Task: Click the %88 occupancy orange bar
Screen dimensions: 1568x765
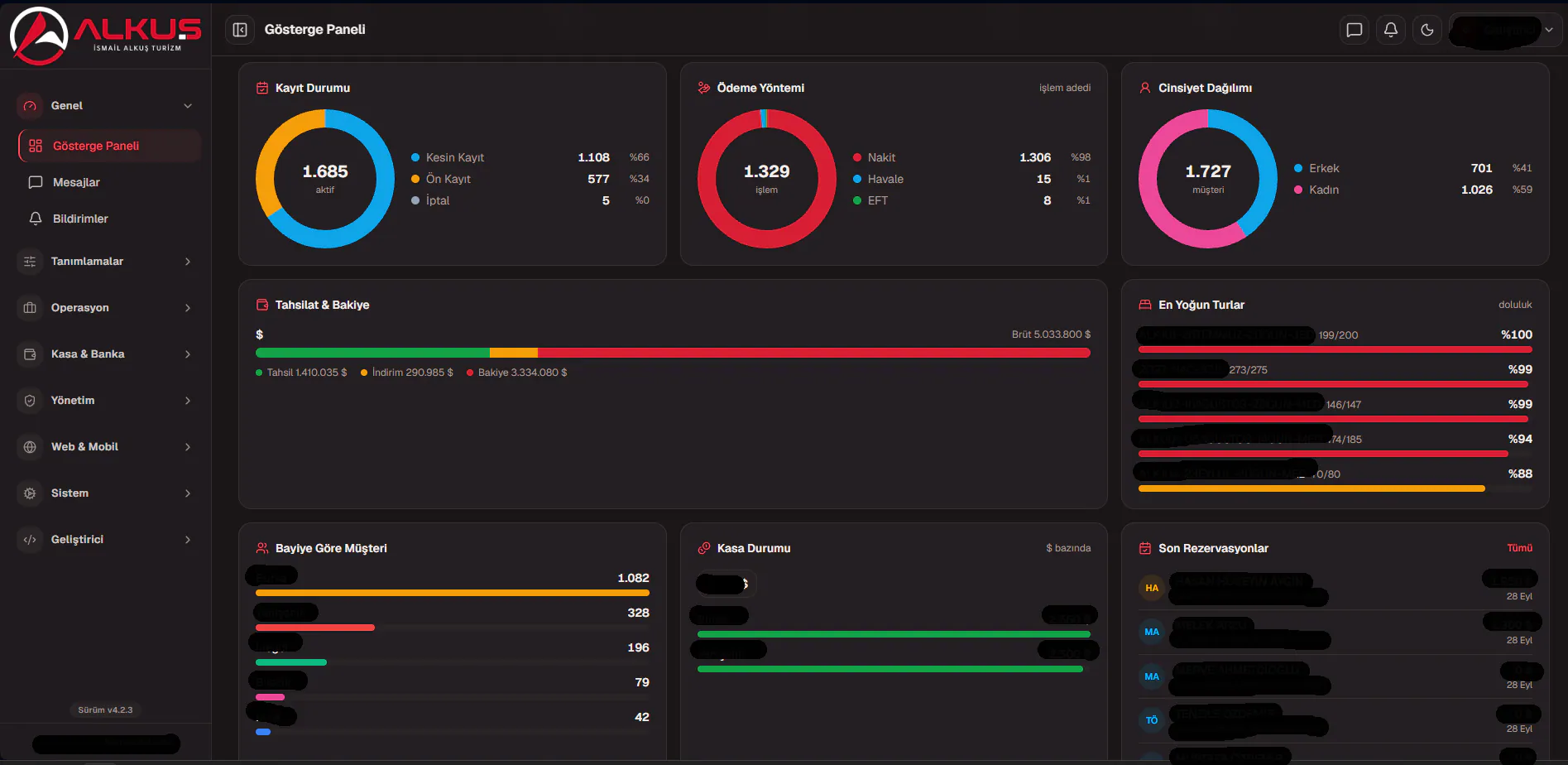Action: point(1311,488)
